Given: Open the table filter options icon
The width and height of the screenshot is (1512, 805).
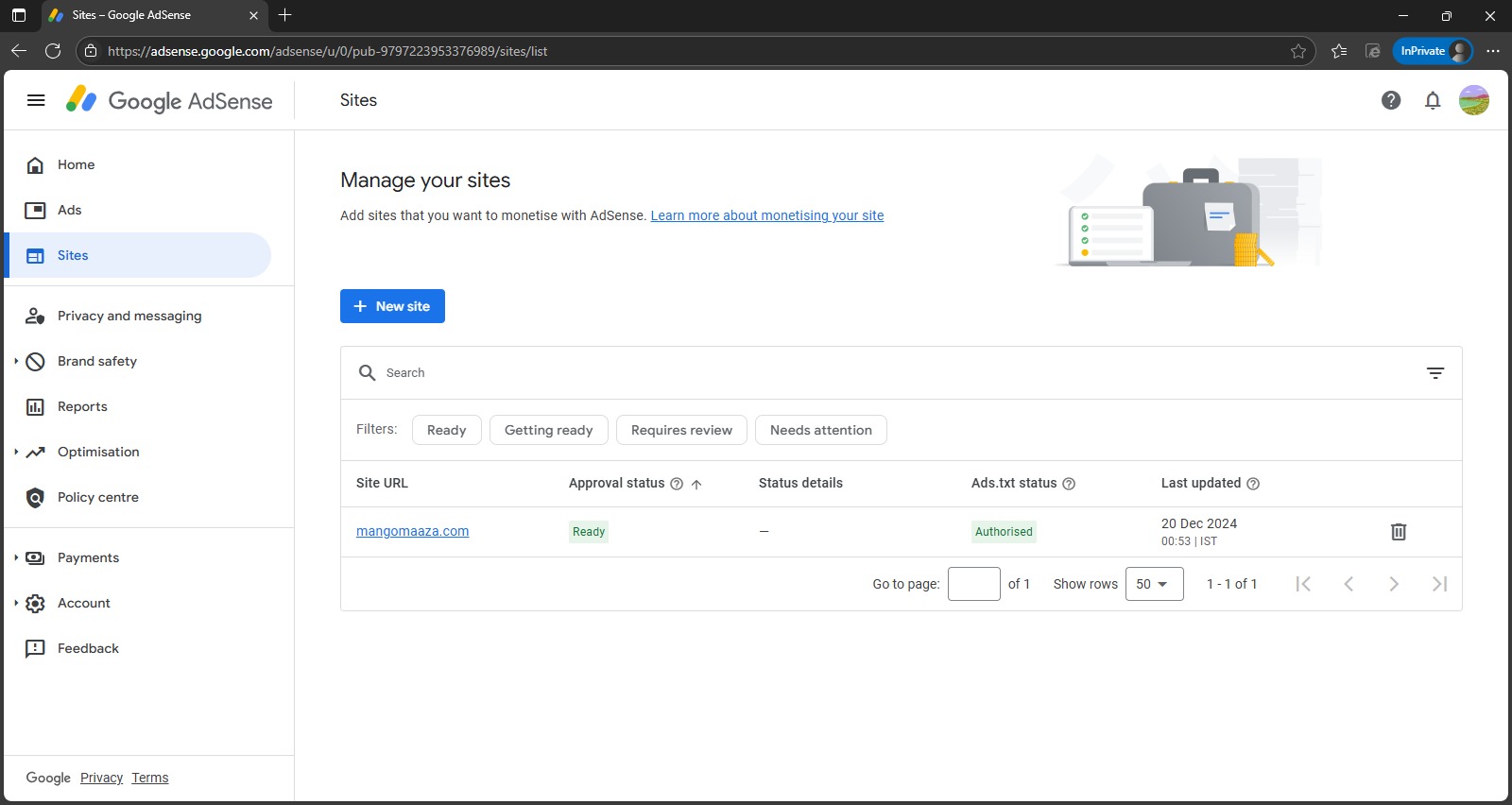Looking at the screenshot, I should pos(1435,373).
